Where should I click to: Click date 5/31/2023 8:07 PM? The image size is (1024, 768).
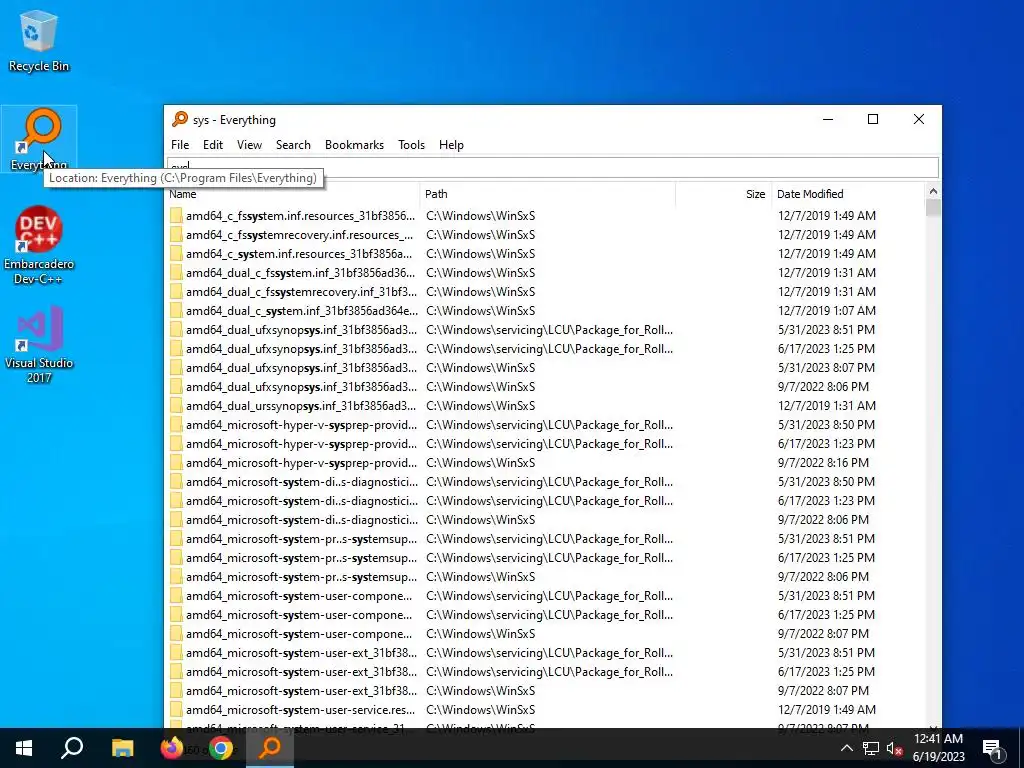(826, 368)
